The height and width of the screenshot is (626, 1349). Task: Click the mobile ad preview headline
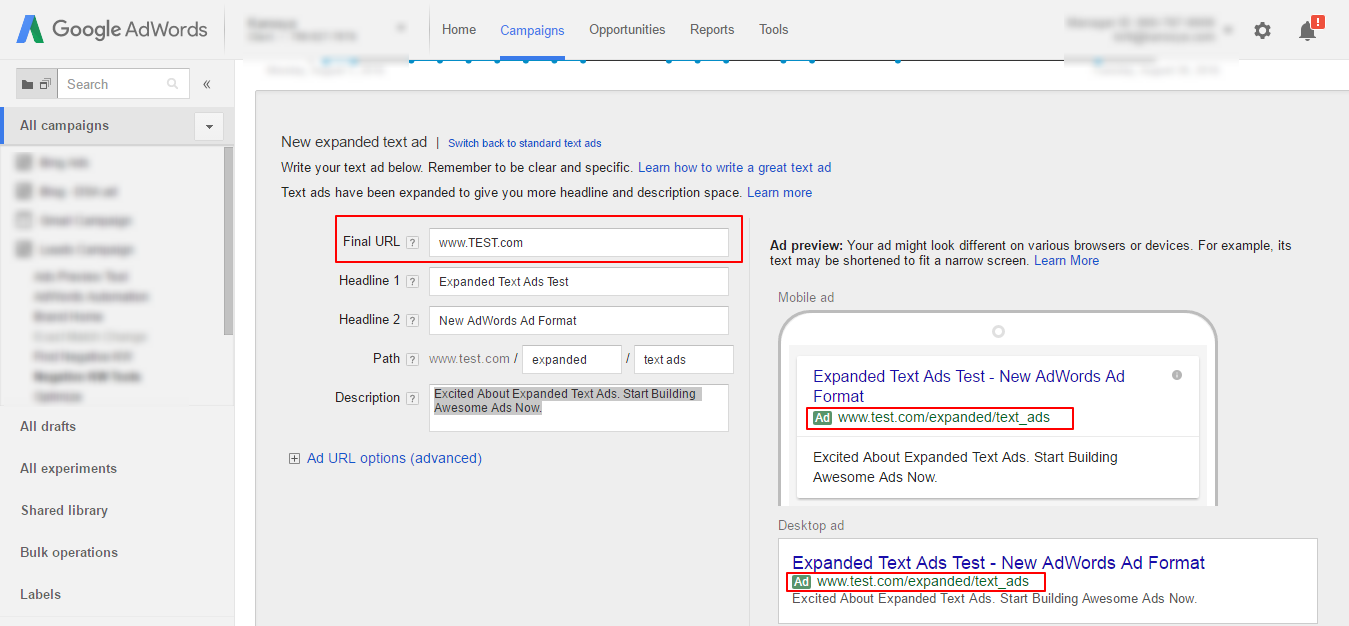969,386
